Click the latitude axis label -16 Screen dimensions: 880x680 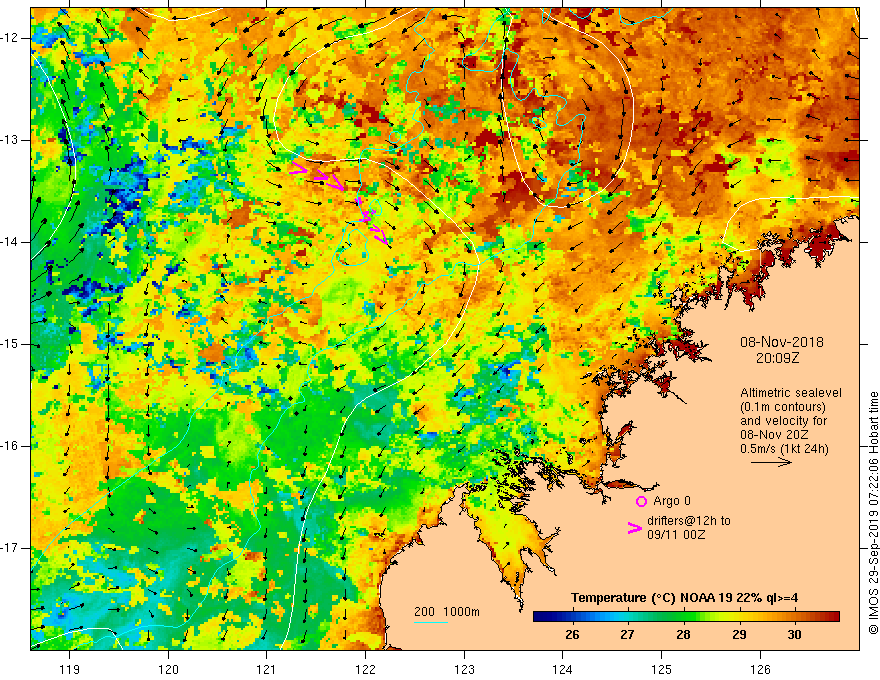pyautogui.click(x=11, y=446)
